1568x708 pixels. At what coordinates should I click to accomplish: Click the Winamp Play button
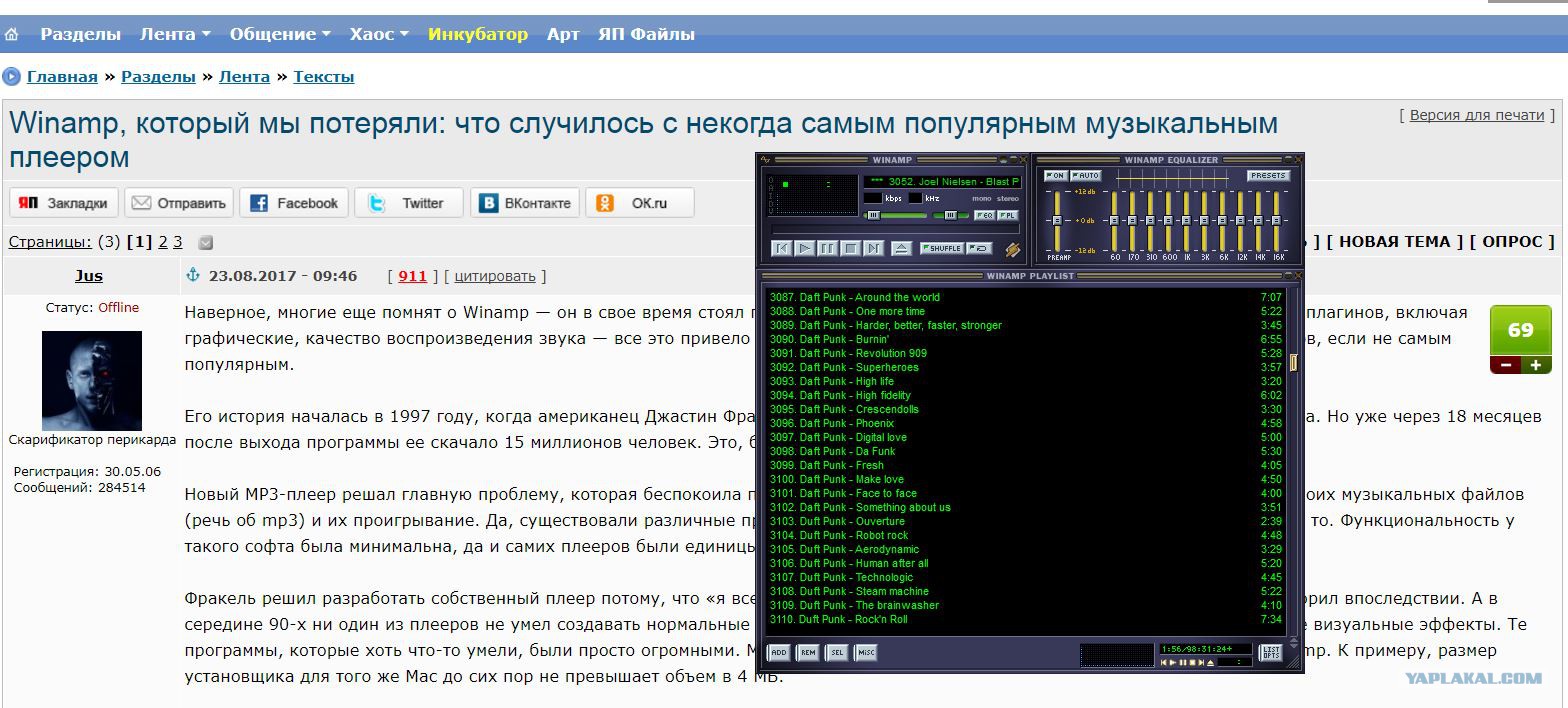tap(805, 248)
